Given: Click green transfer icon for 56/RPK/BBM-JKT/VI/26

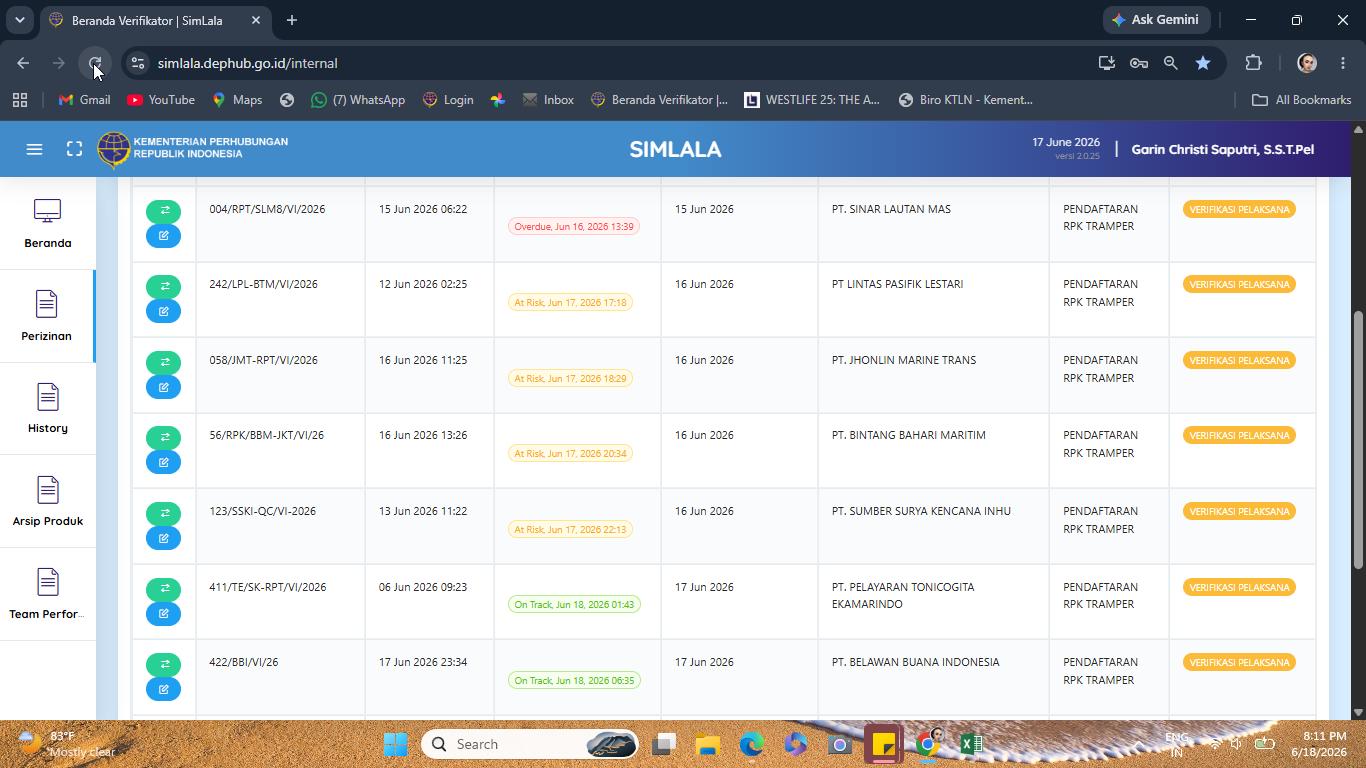Looking at the screenshot, I should 164,437.
